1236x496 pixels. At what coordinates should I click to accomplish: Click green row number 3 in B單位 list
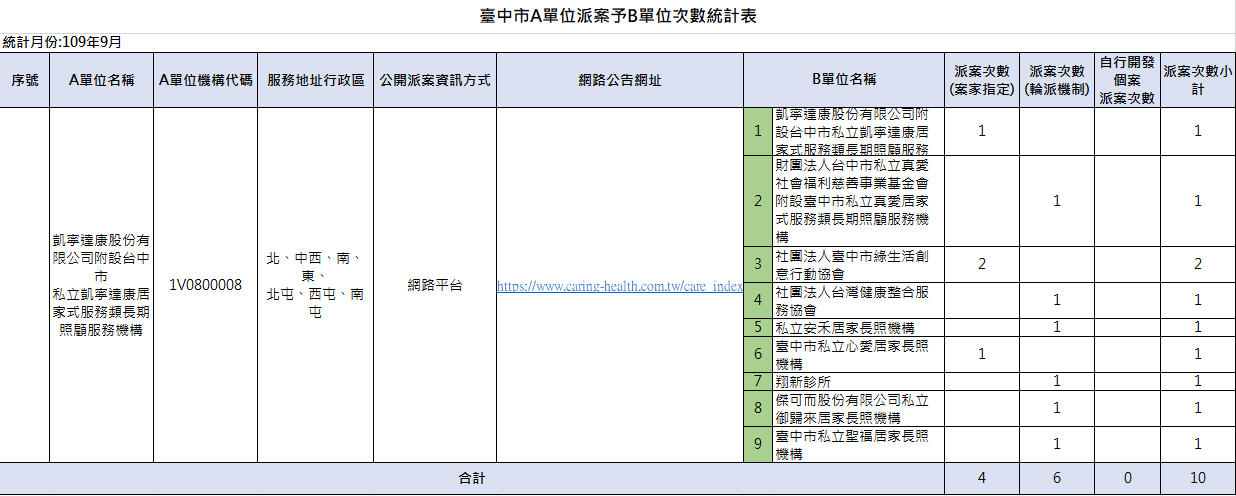point(758,264)
